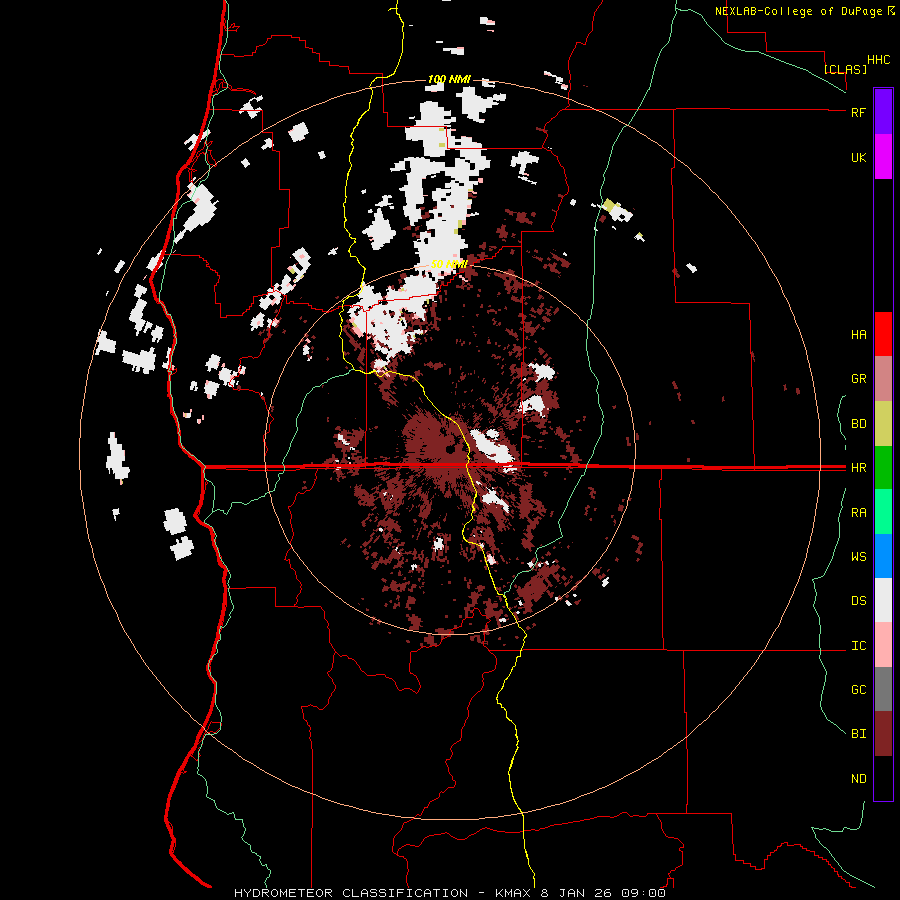Image resolution: width=900 pixels, height=900 pixels.
Task: Click the HR green legend swatch
Action: pyautogui.click(x=883, y=468)
